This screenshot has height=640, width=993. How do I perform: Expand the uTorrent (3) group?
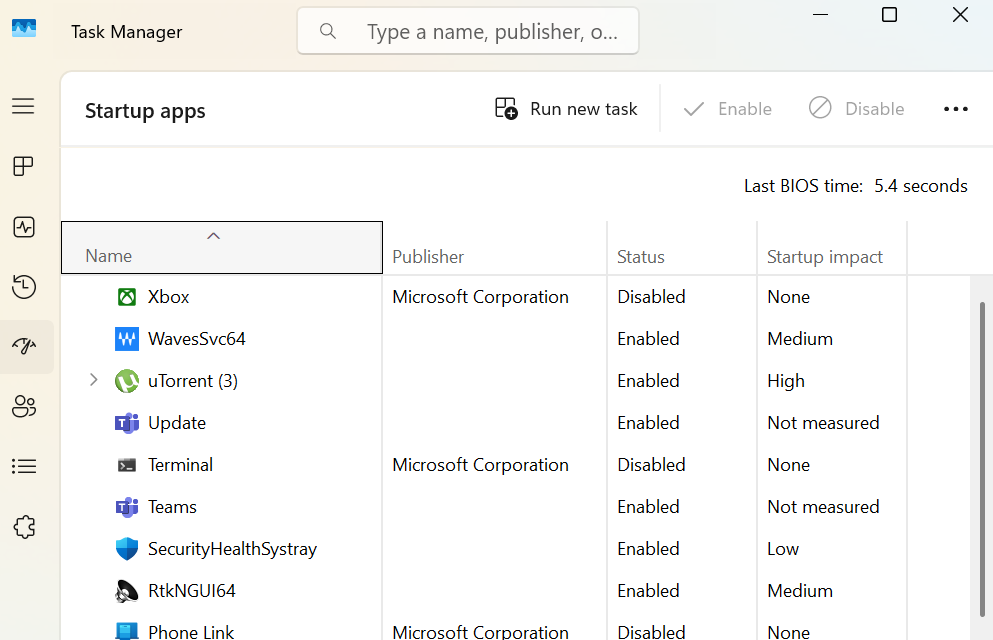tap(94, 380)
